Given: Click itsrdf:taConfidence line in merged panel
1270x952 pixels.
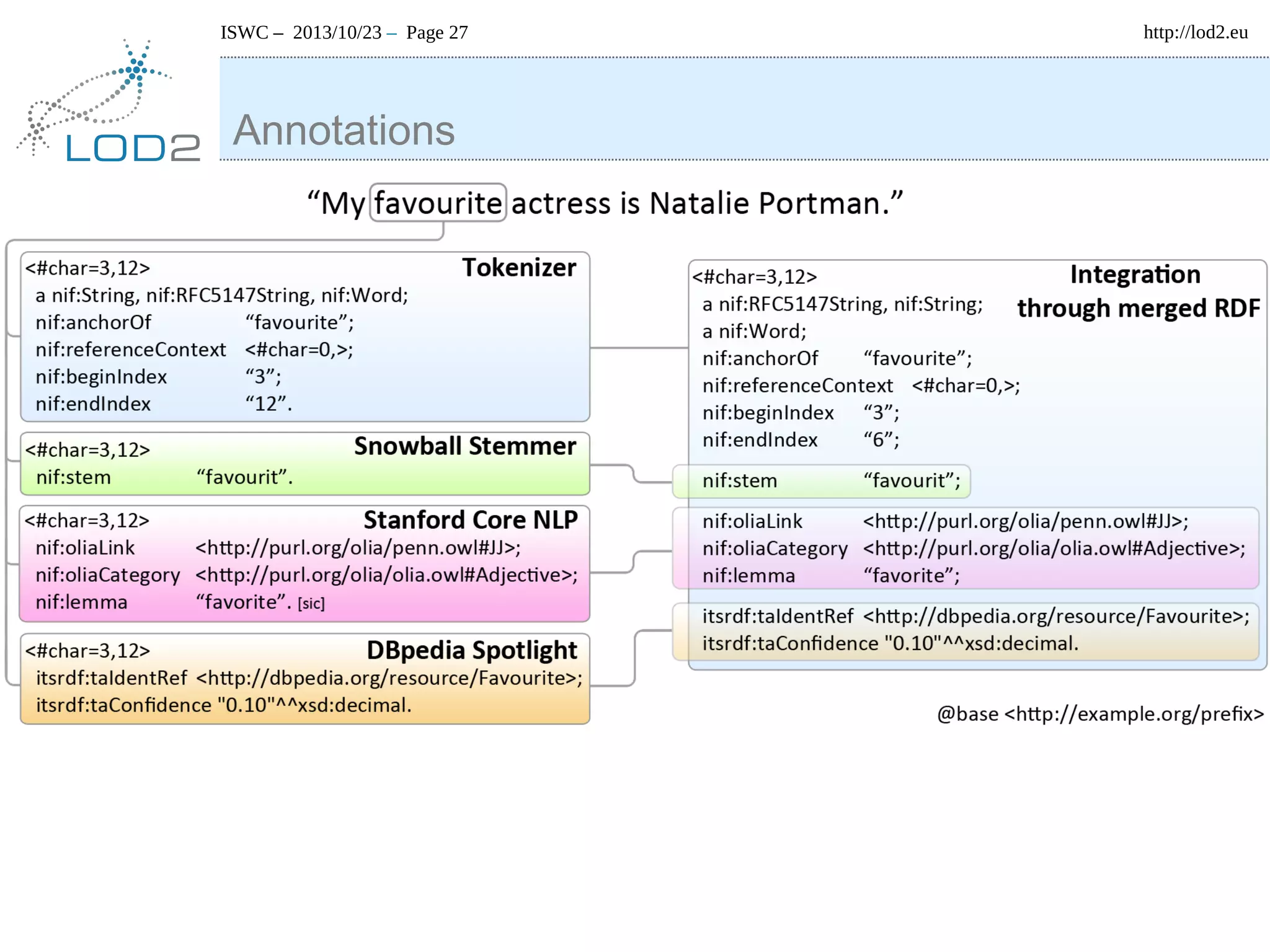Looking at the screenshot, I should click(x=890, y=643).
